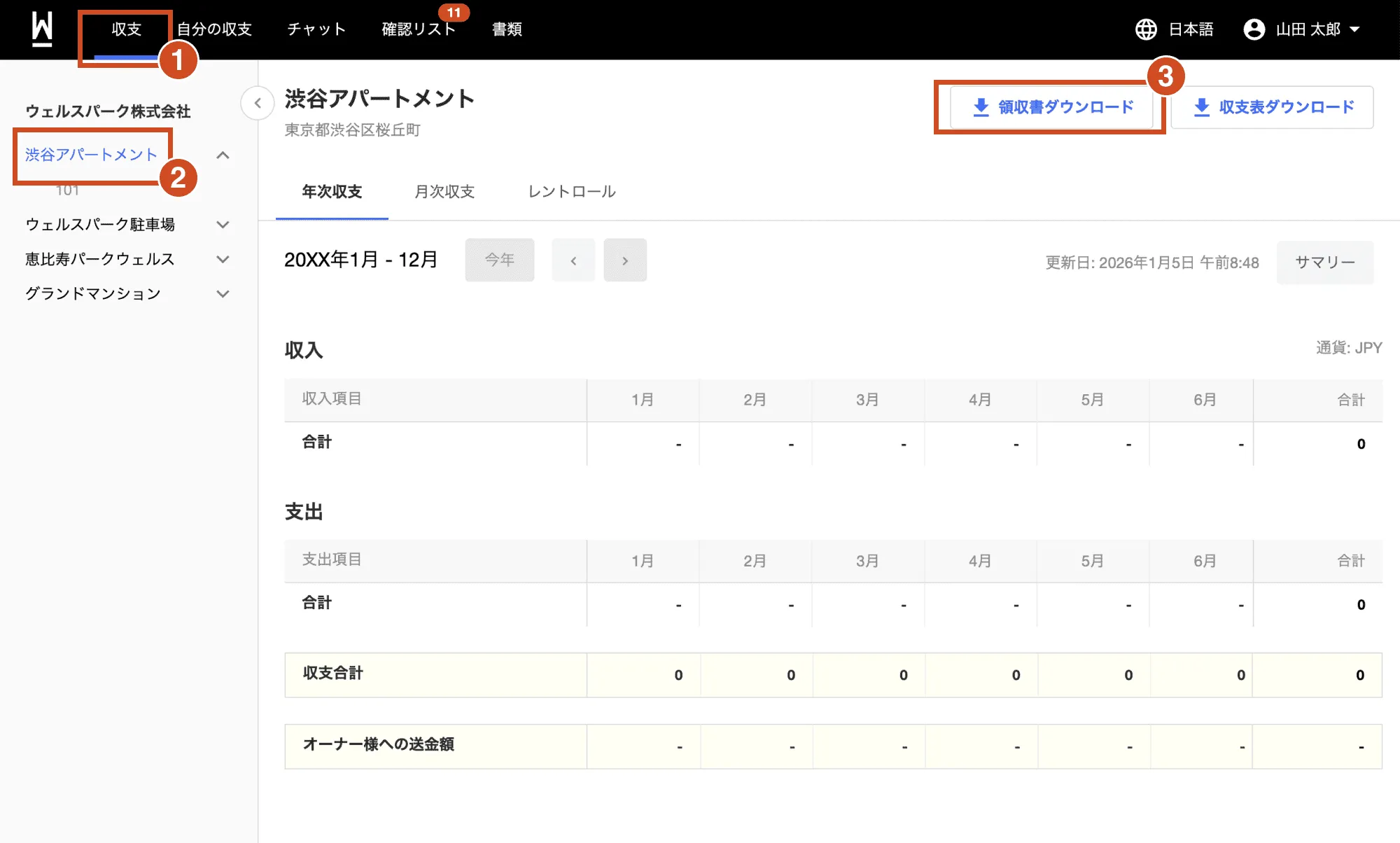Select グランドマンション in the sidebar

pyautogui.click(x=93, y=293)
